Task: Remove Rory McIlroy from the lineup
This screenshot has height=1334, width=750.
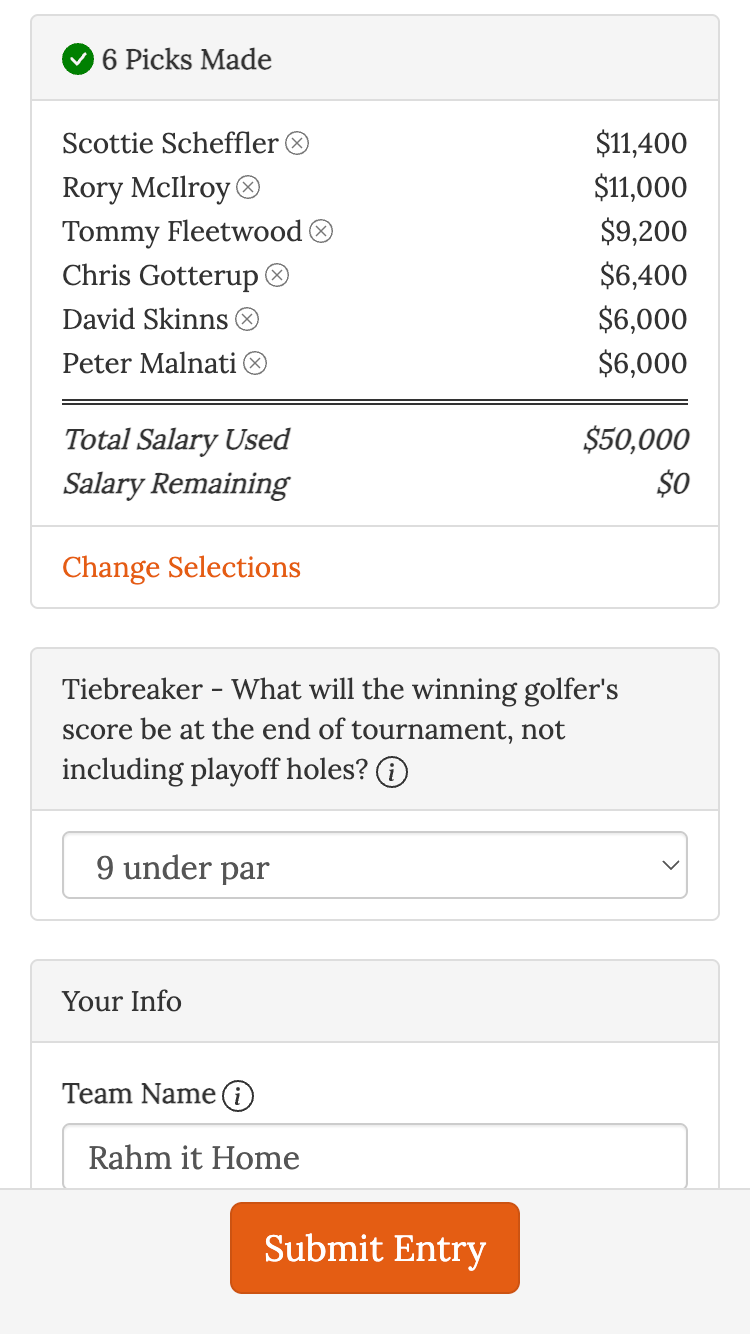Action: point(247,188)
